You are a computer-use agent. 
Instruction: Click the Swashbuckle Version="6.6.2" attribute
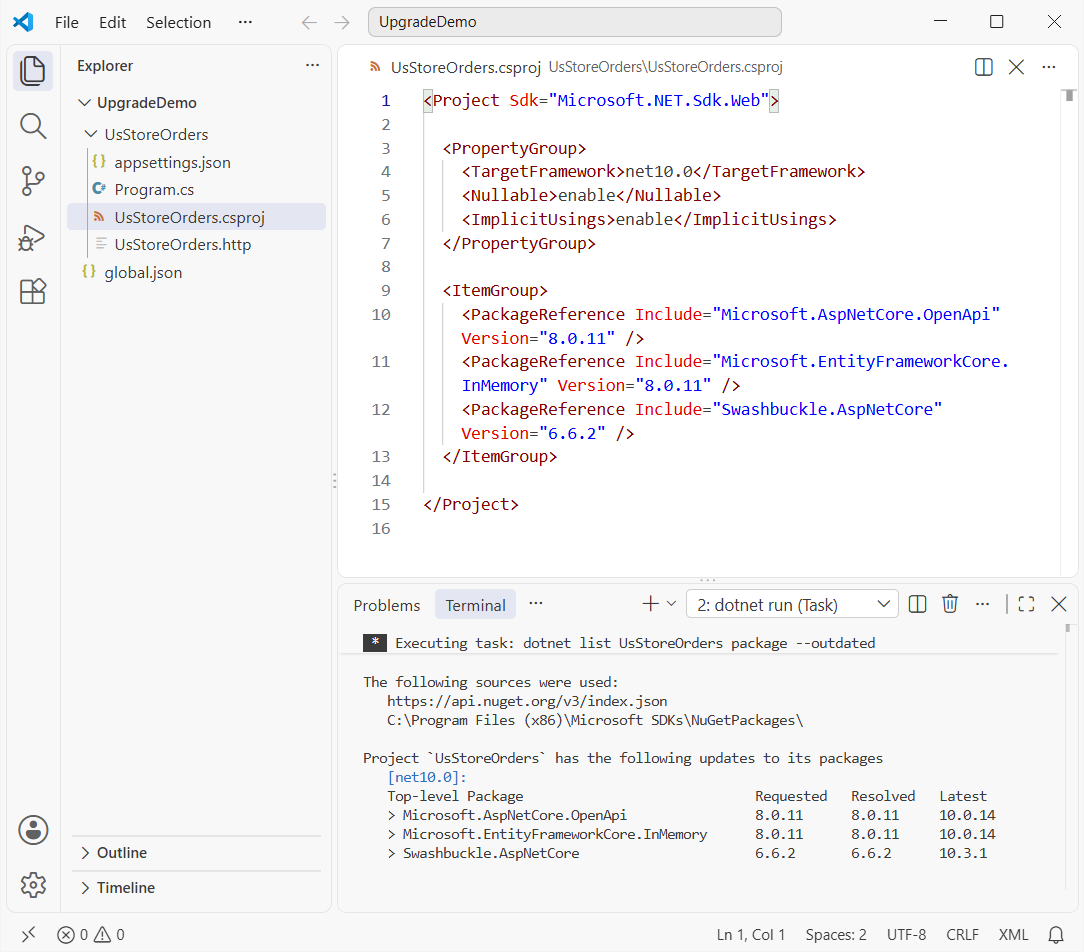coord(533,433)
